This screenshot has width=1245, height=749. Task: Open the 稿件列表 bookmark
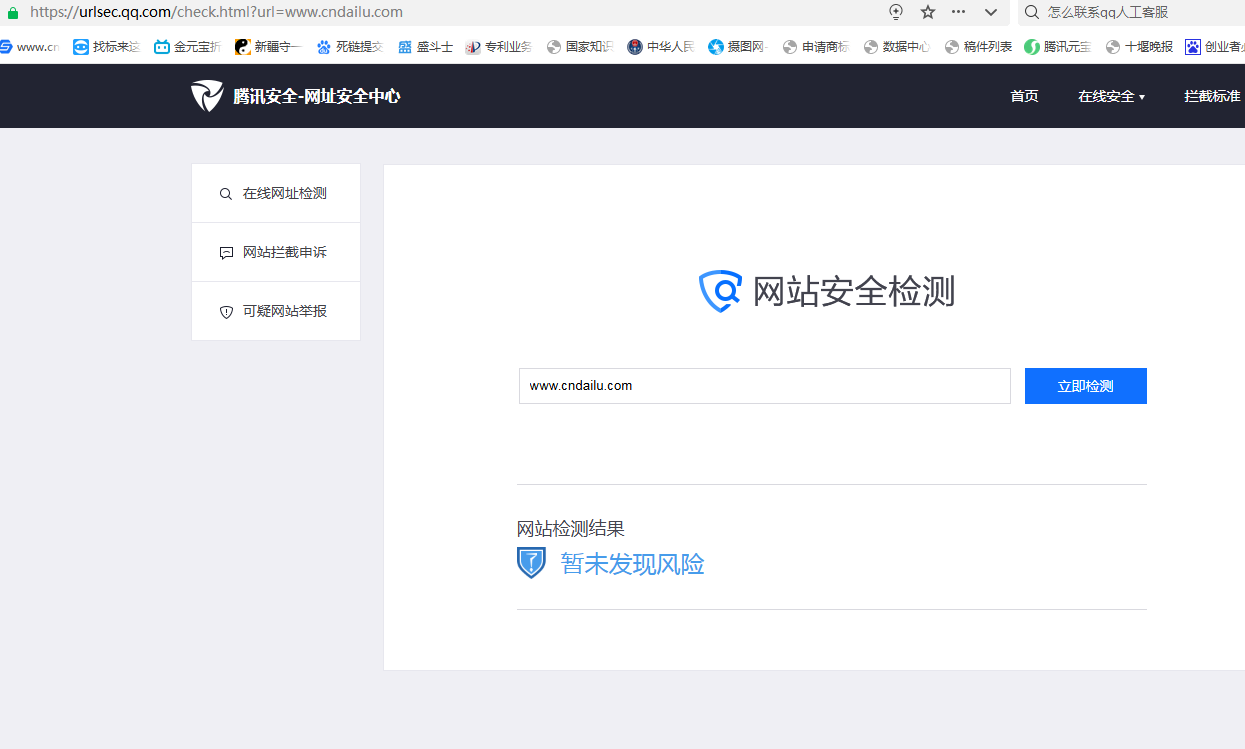click(978, 46)
